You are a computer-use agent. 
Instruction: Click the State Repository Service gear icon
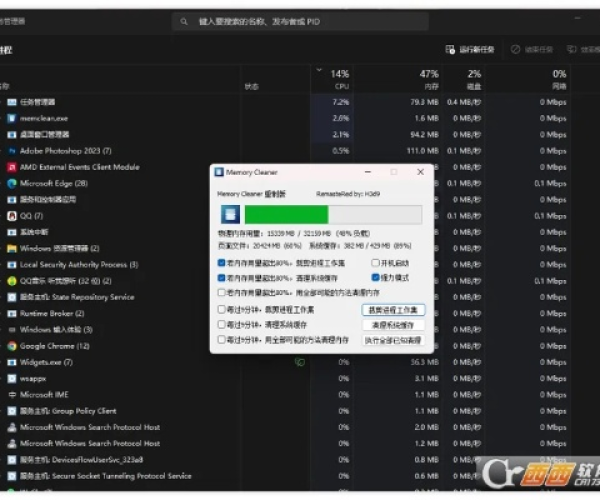coord(12,297)
